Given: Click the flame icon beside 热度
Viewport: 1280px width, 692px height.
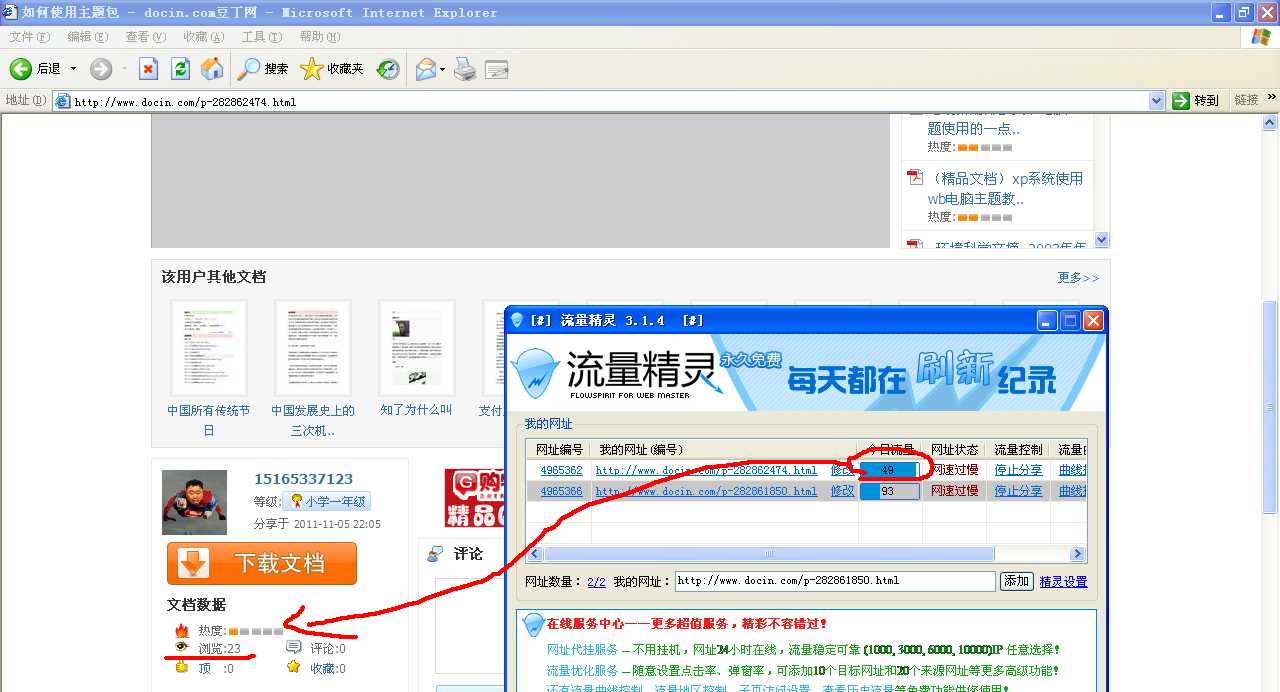Looking at the screenshot, I should point(181,631).
